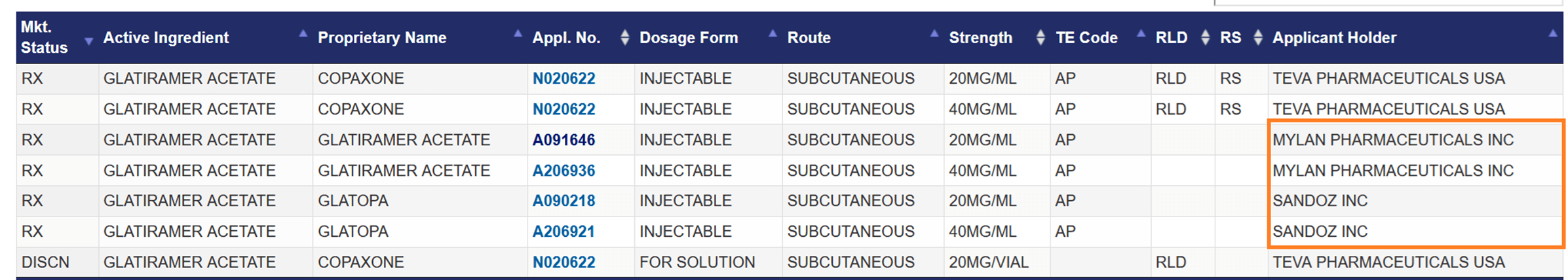Image resolution: width=1568 pixels, height=280 pixels.
Task: Sort by TE Code arrow icon
Action: coord(1141,33)
